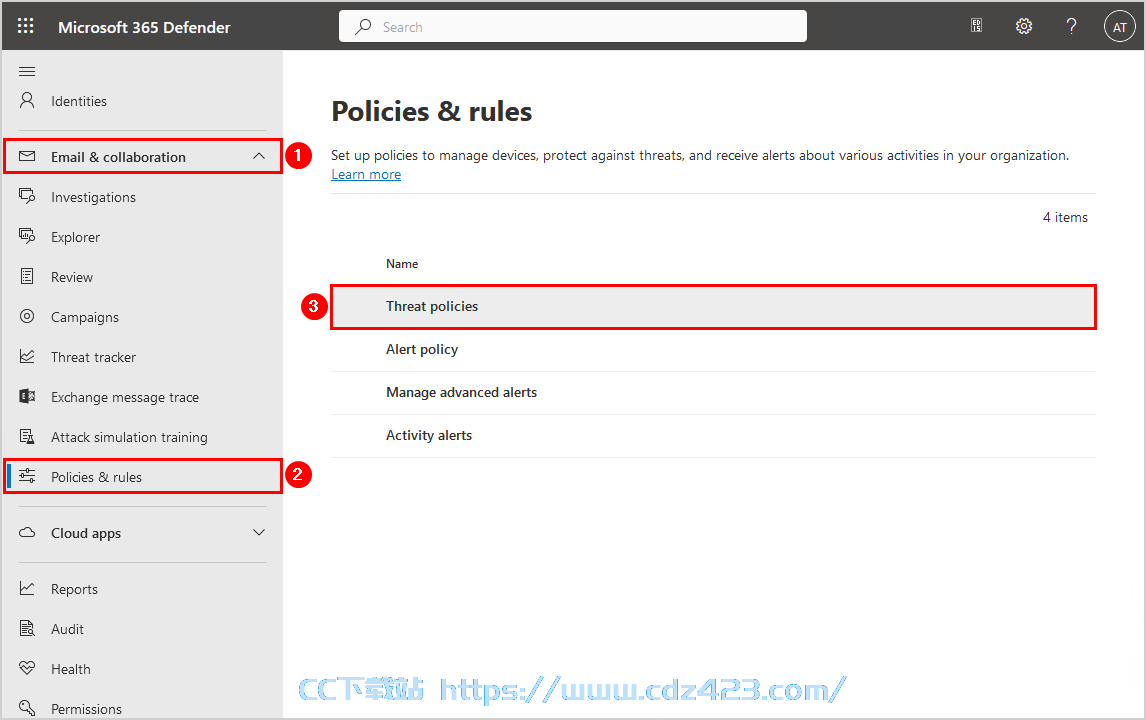Open the Alert policy row

point(713,350)
